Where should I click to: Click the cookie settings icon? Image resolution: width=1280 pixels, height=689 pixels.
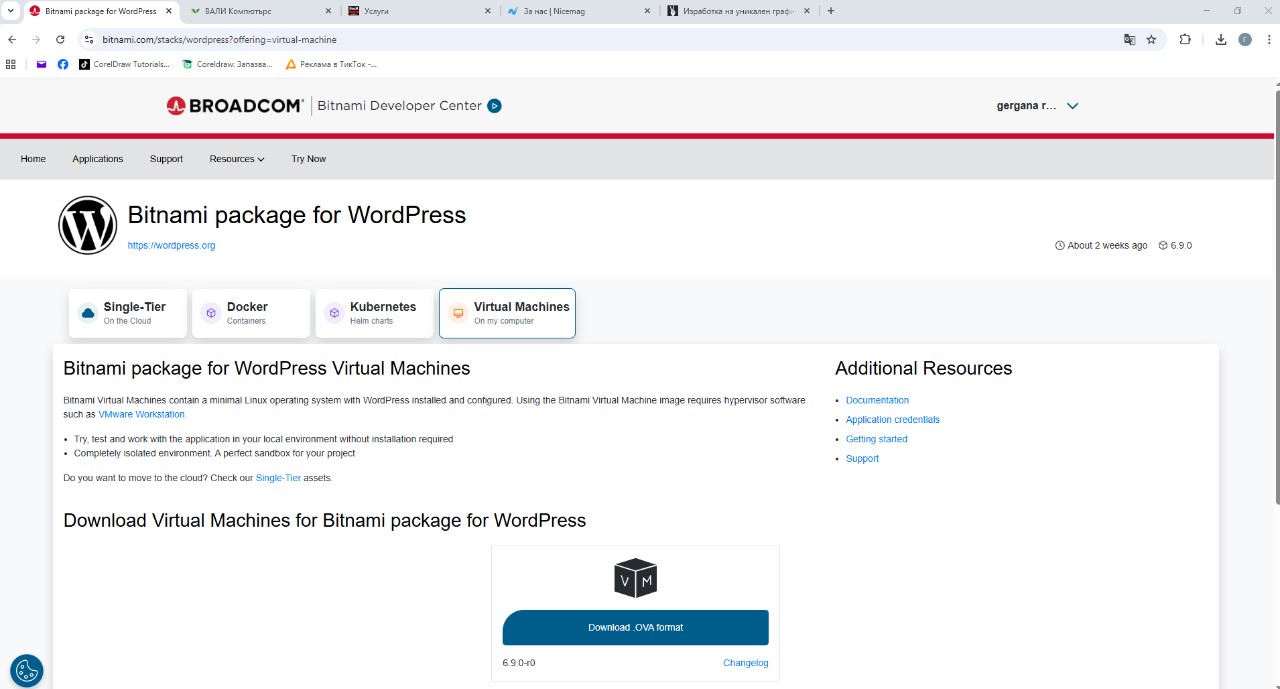tap(27, 670)
